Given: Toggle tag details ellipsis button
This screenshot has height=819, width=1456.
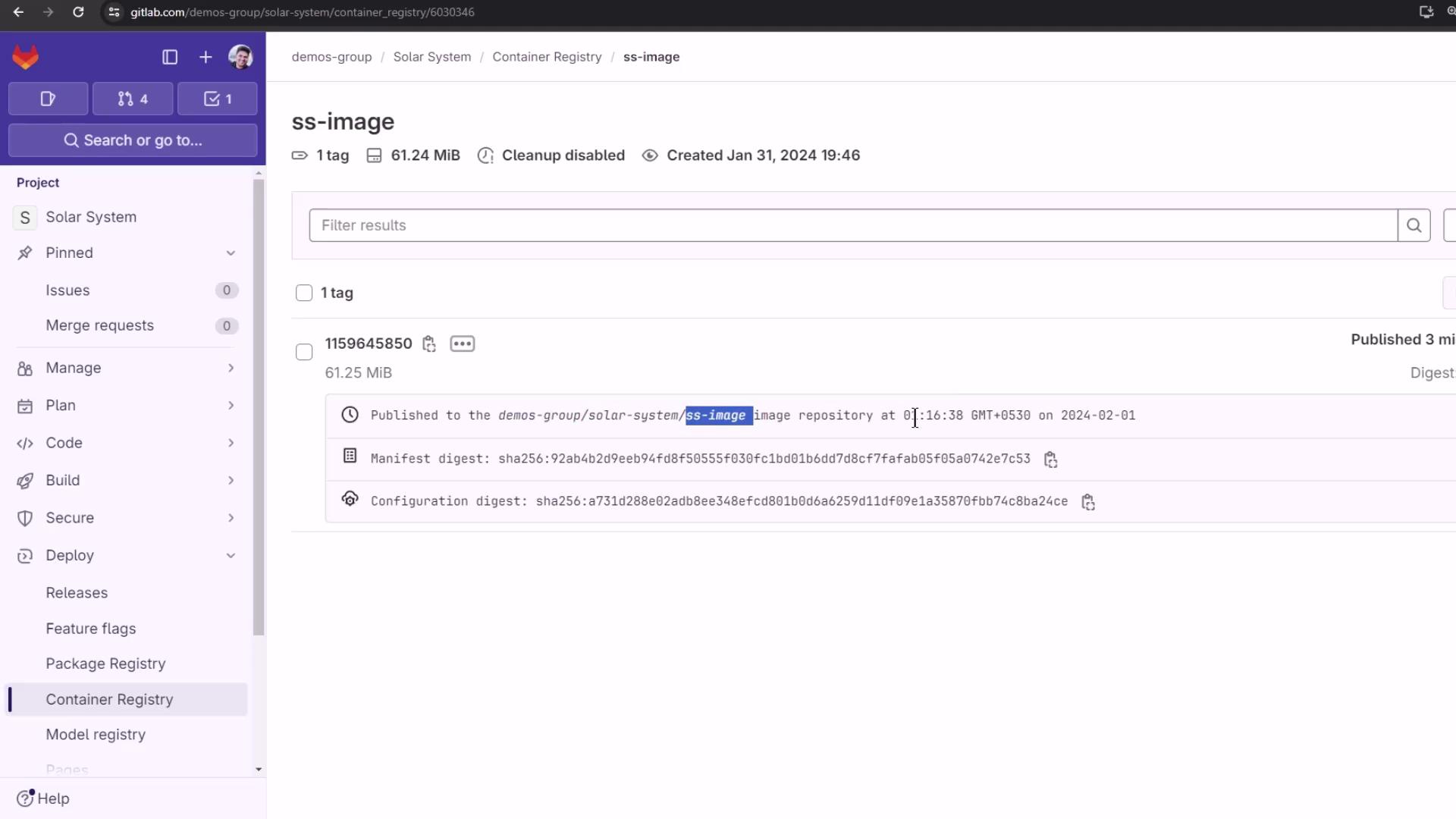Looking at the screenshot, I should pos(462,344).
